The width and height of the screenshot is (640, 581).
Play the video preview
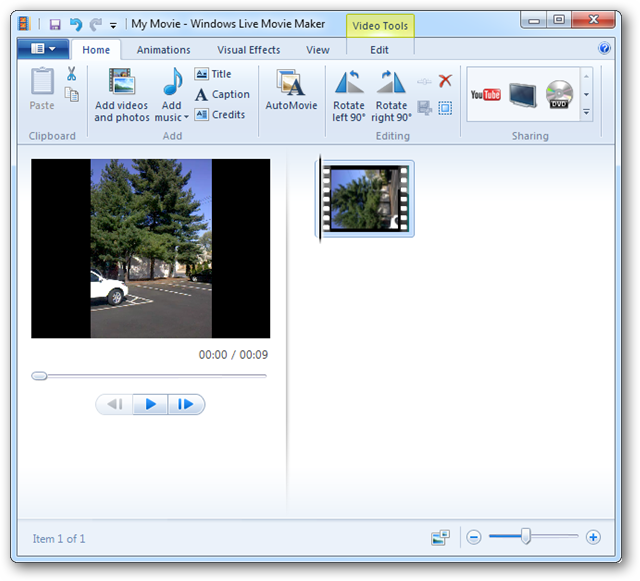pyautogui.click(x=151, y=404)
